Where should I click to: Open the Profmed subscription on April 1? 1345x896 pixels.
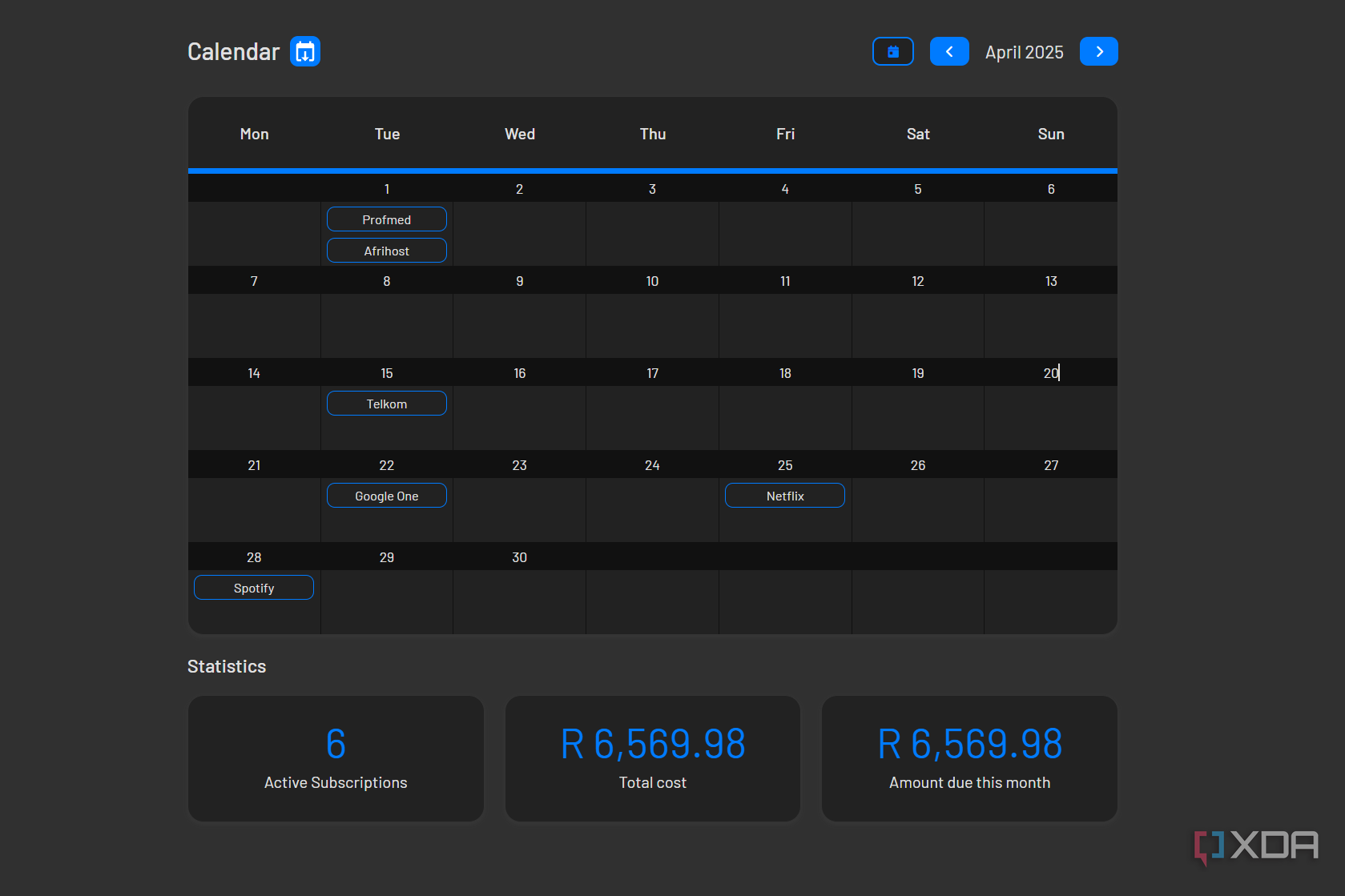(x=387, y=219)
